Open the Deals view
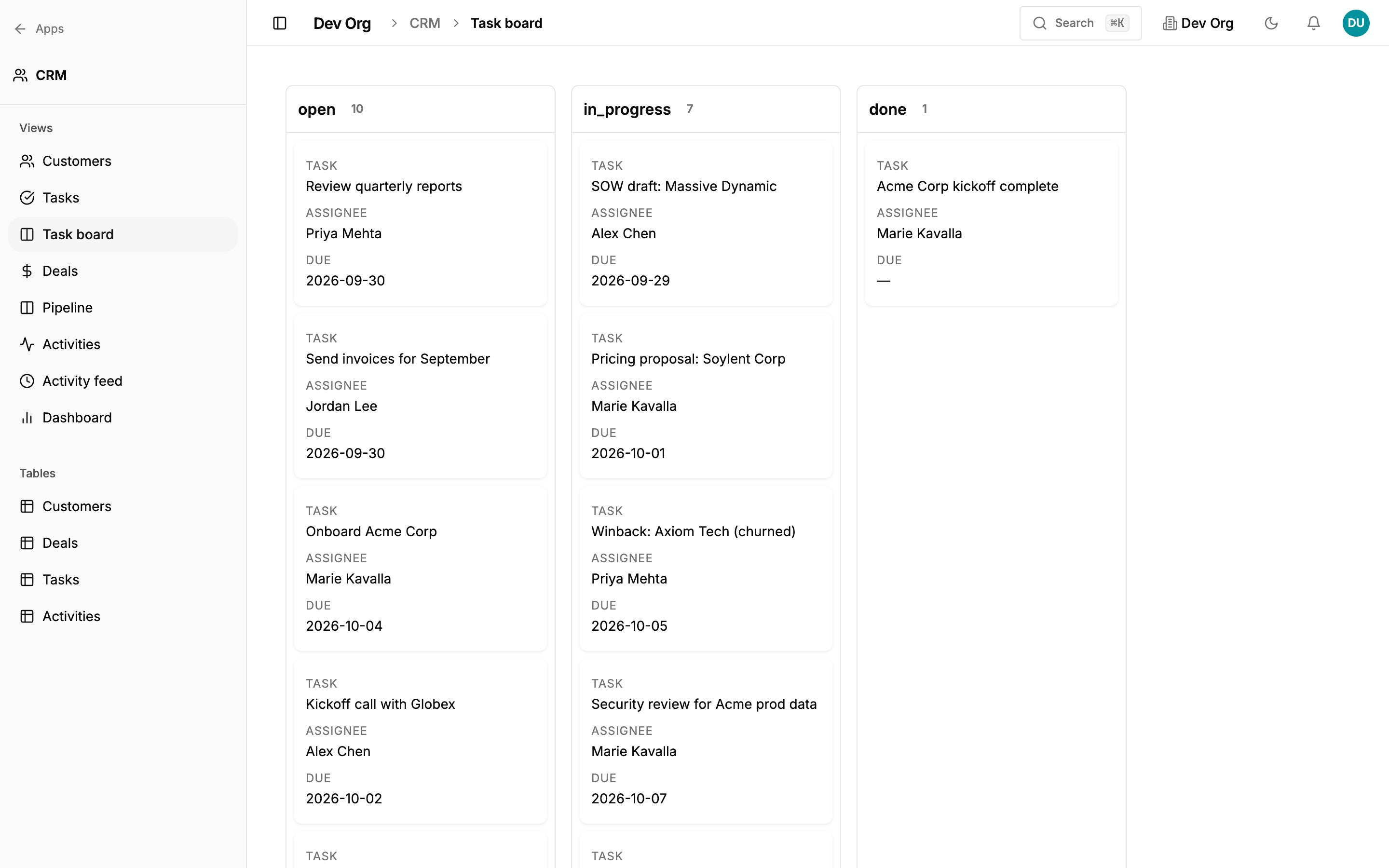The width and height of the screenshot is (1389, 868). tap(123, 271)
